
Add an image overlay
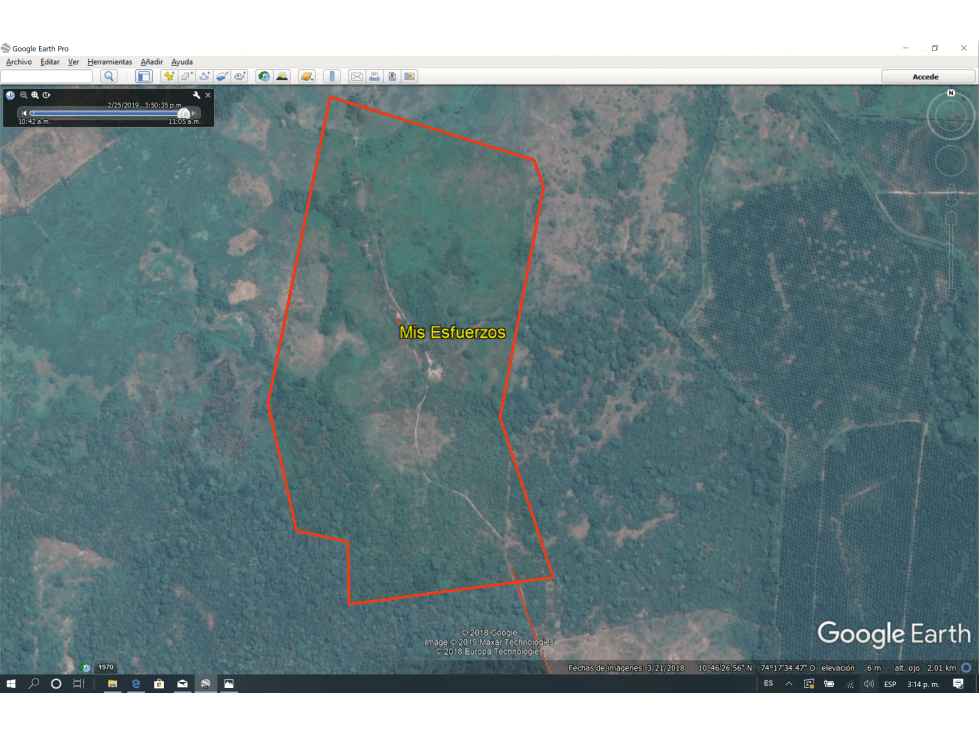[222, 76]
